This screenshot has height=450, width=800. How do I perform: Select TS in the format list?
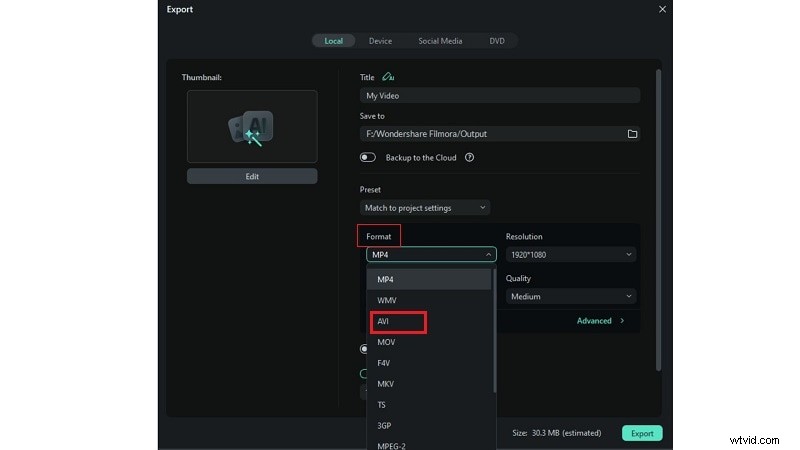click(x=429, y=405)
